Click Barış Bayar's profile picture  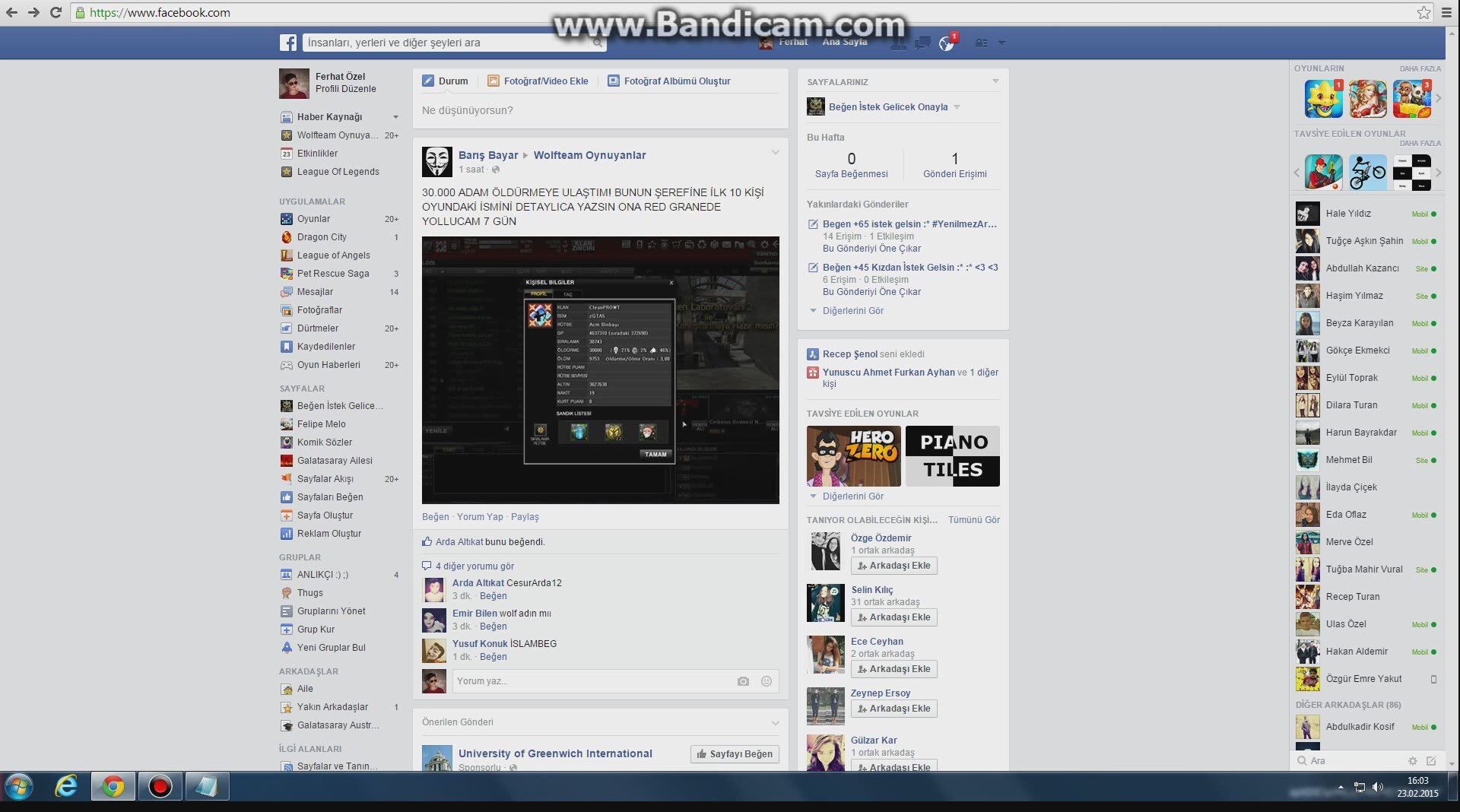pos(437,162)
